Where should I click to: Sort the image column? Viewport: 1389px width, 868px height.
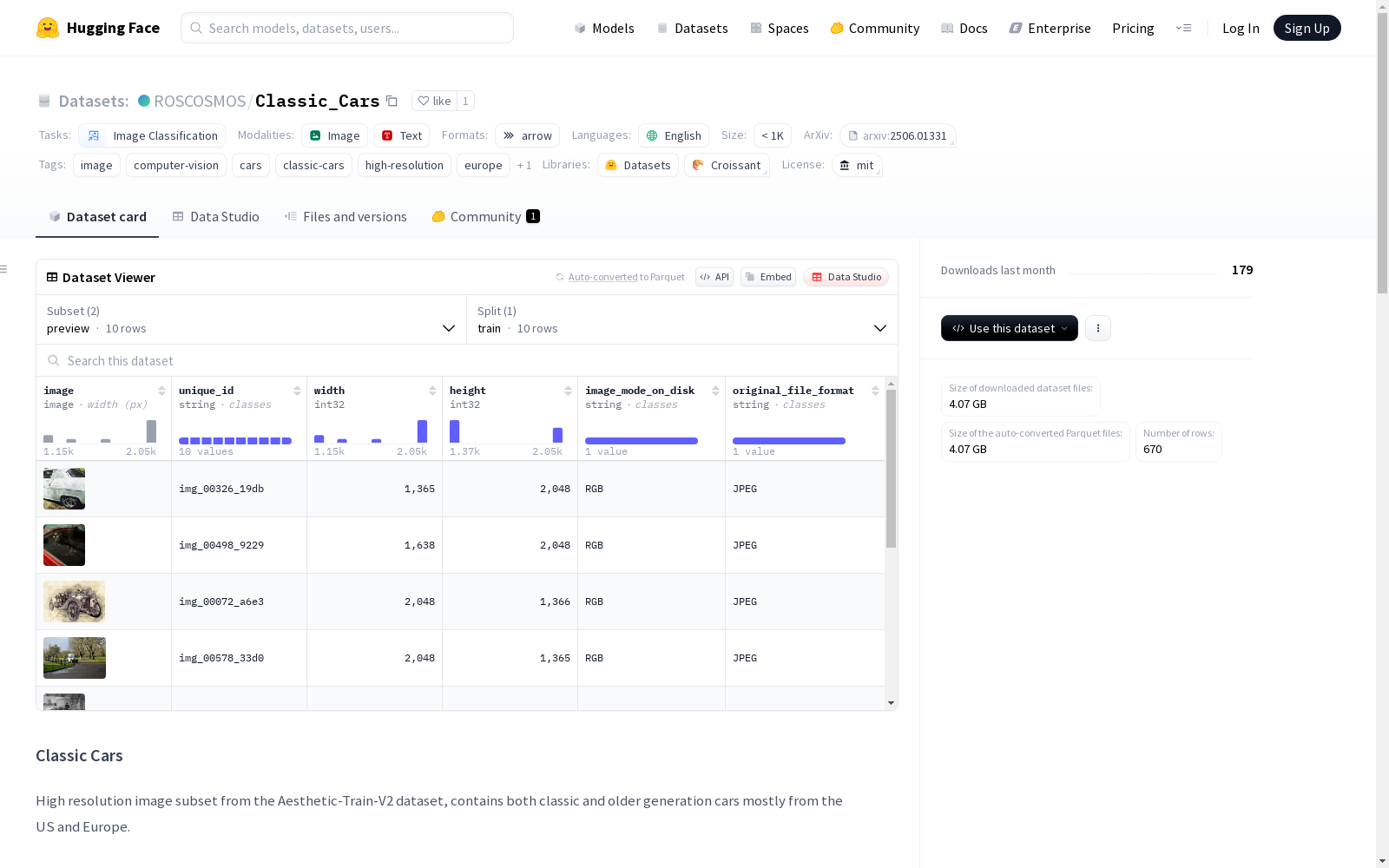[161, 391]
